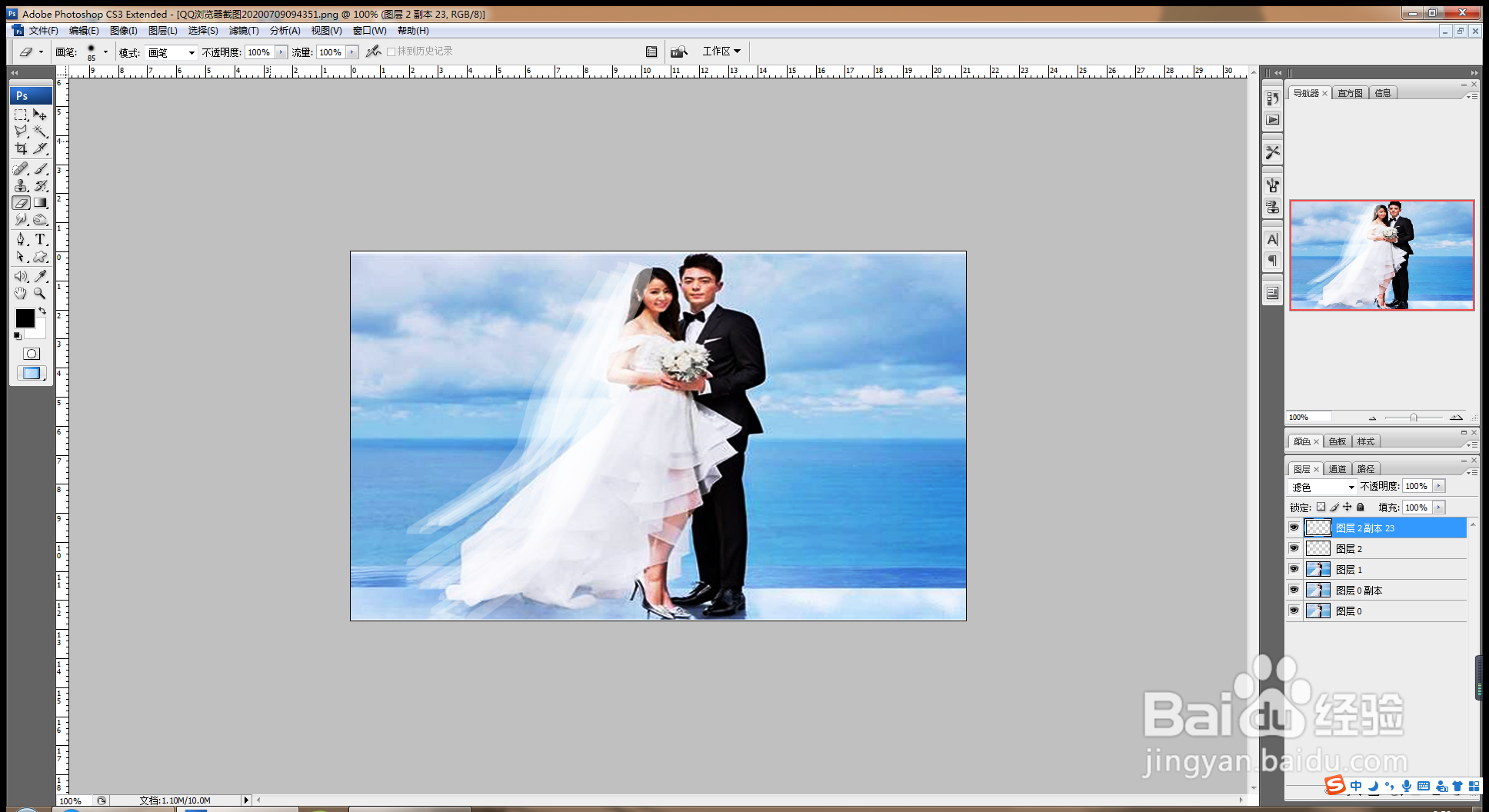
Task: Switch to the 通道 channels tab
Action: tap(1337, 469)
